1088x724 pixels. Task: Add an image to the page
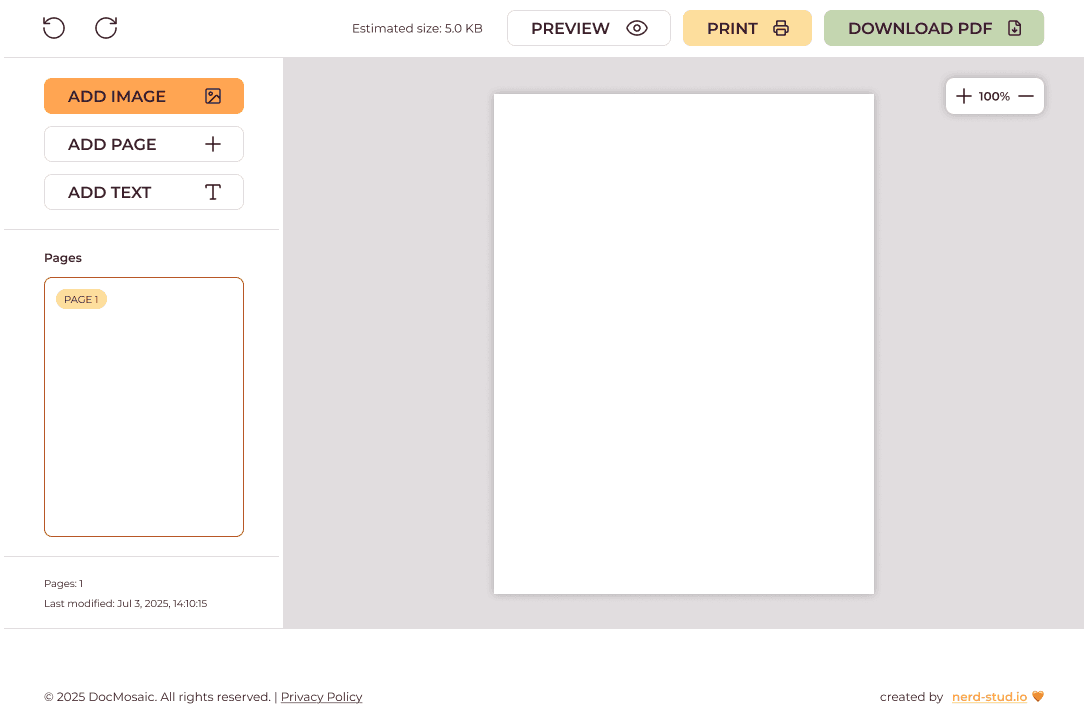144,96
